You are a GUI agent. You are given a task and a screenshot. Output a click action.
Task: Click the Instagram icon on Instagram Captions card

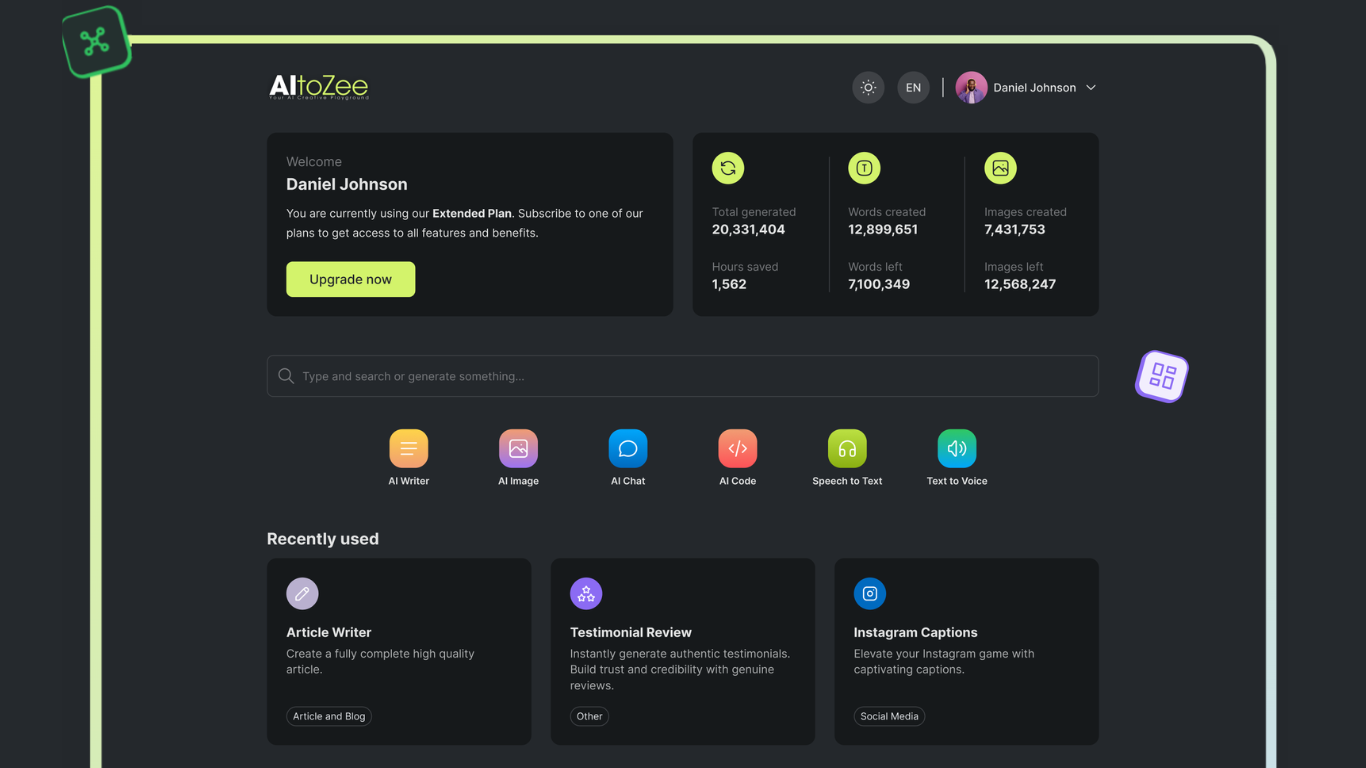pyautogui.click(x=869, y=593)
